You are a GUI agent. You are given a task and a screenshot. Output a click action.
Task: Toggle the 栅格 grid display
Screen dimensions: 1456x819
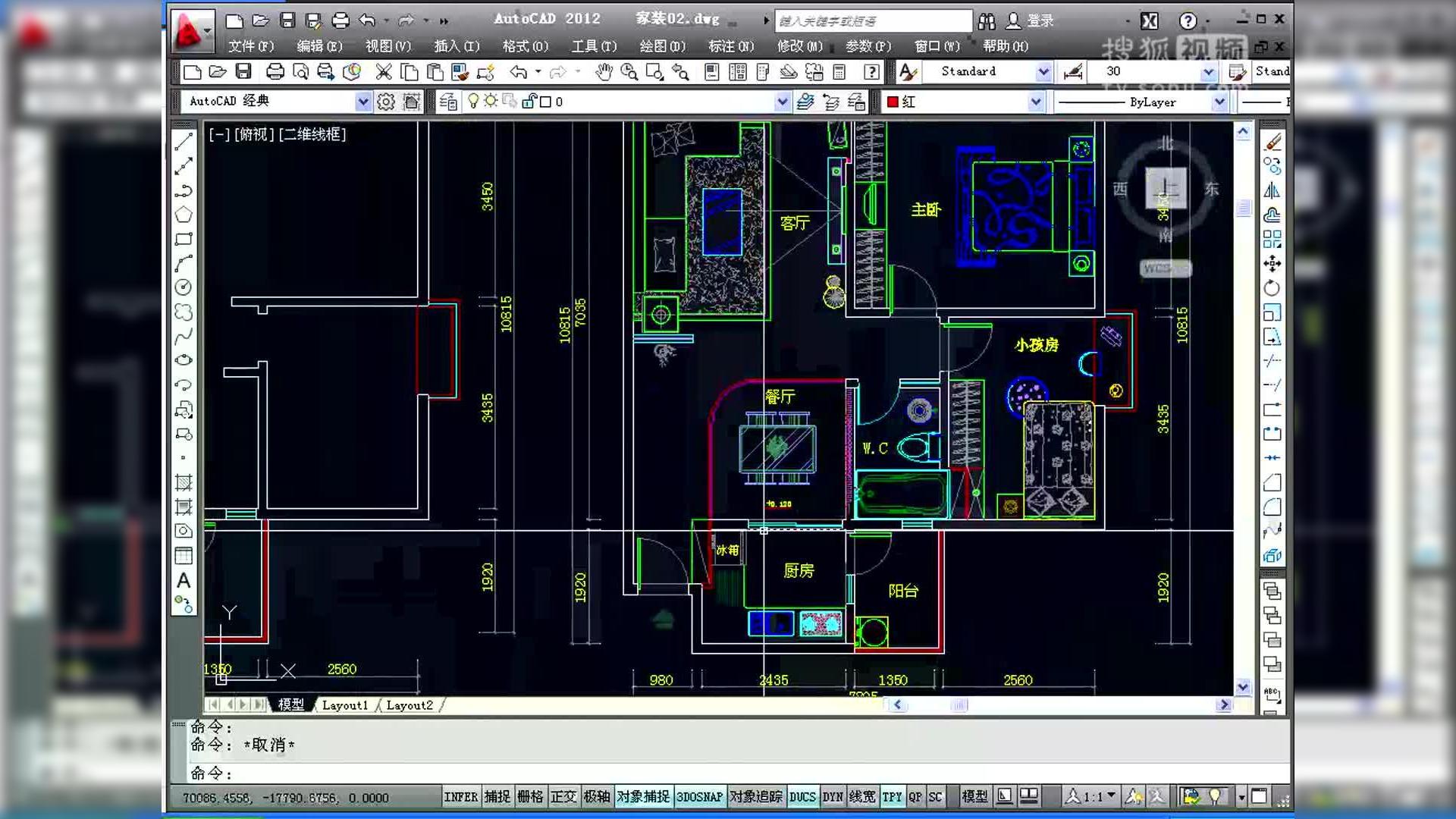531,797
